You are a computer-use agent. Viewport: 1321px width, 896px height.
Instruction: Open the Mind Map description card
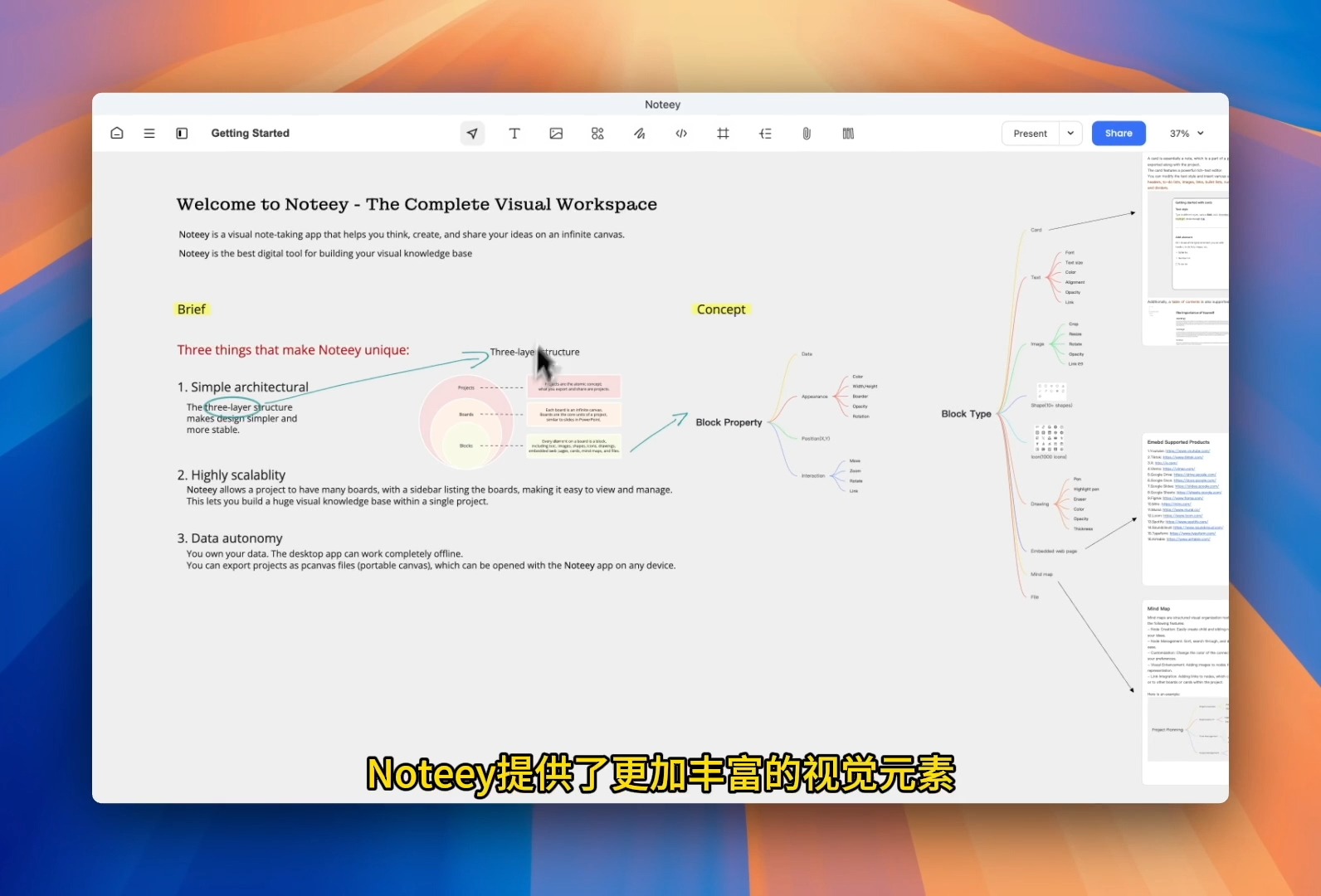[x=1185, y=692]
